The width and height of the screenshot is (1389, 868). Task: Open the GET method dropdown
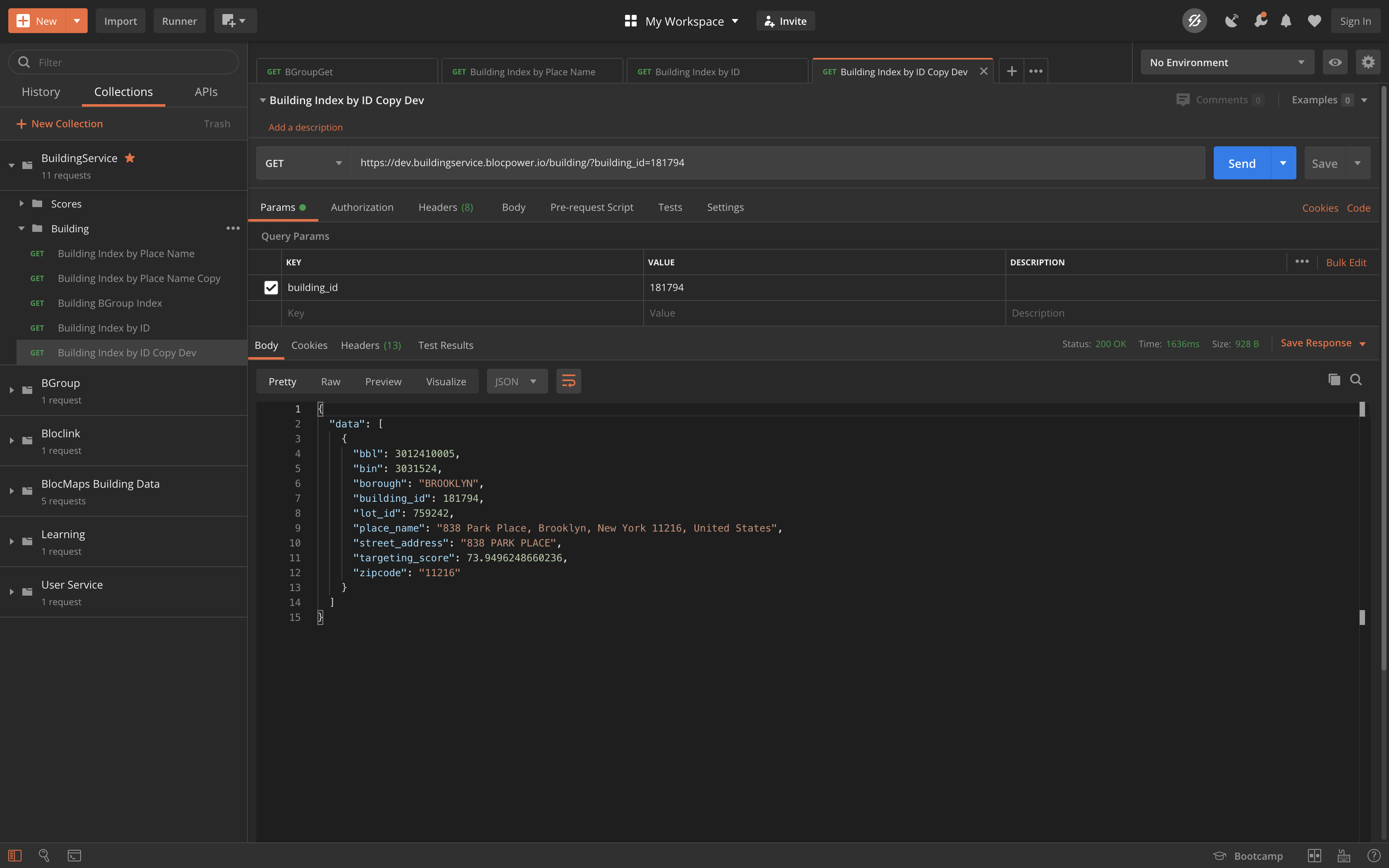(303, 163)
